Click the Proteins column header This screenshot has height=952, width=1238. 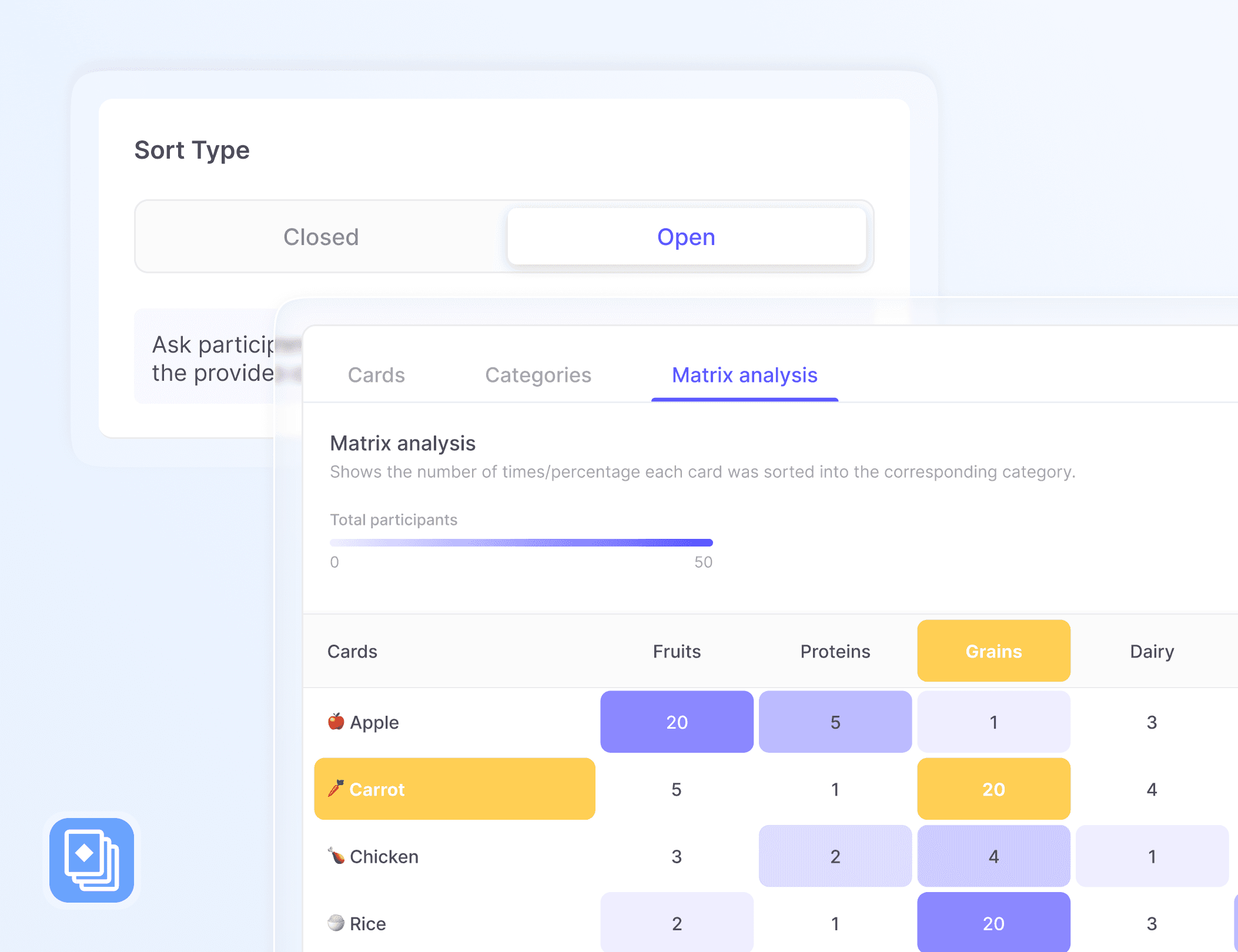tap(835, 651)
